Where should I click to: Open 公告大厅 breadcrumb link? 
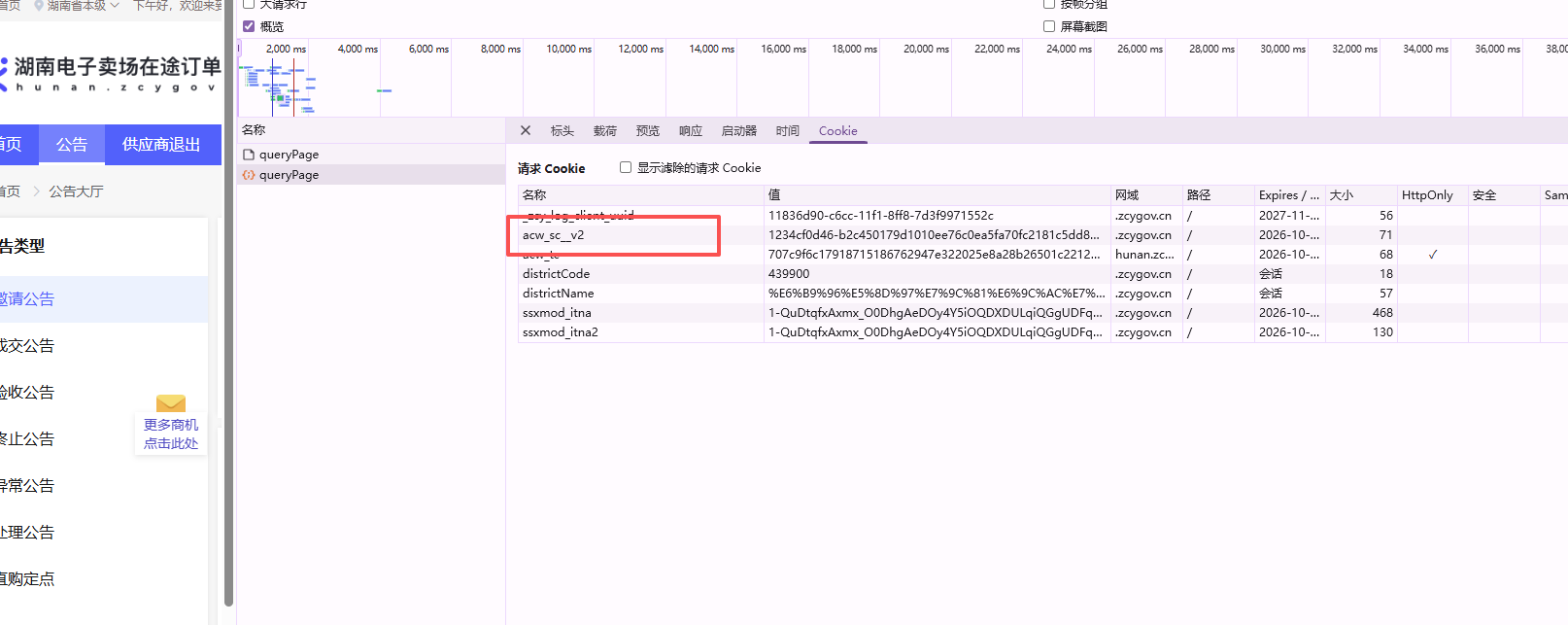click(x=76, y=191)
